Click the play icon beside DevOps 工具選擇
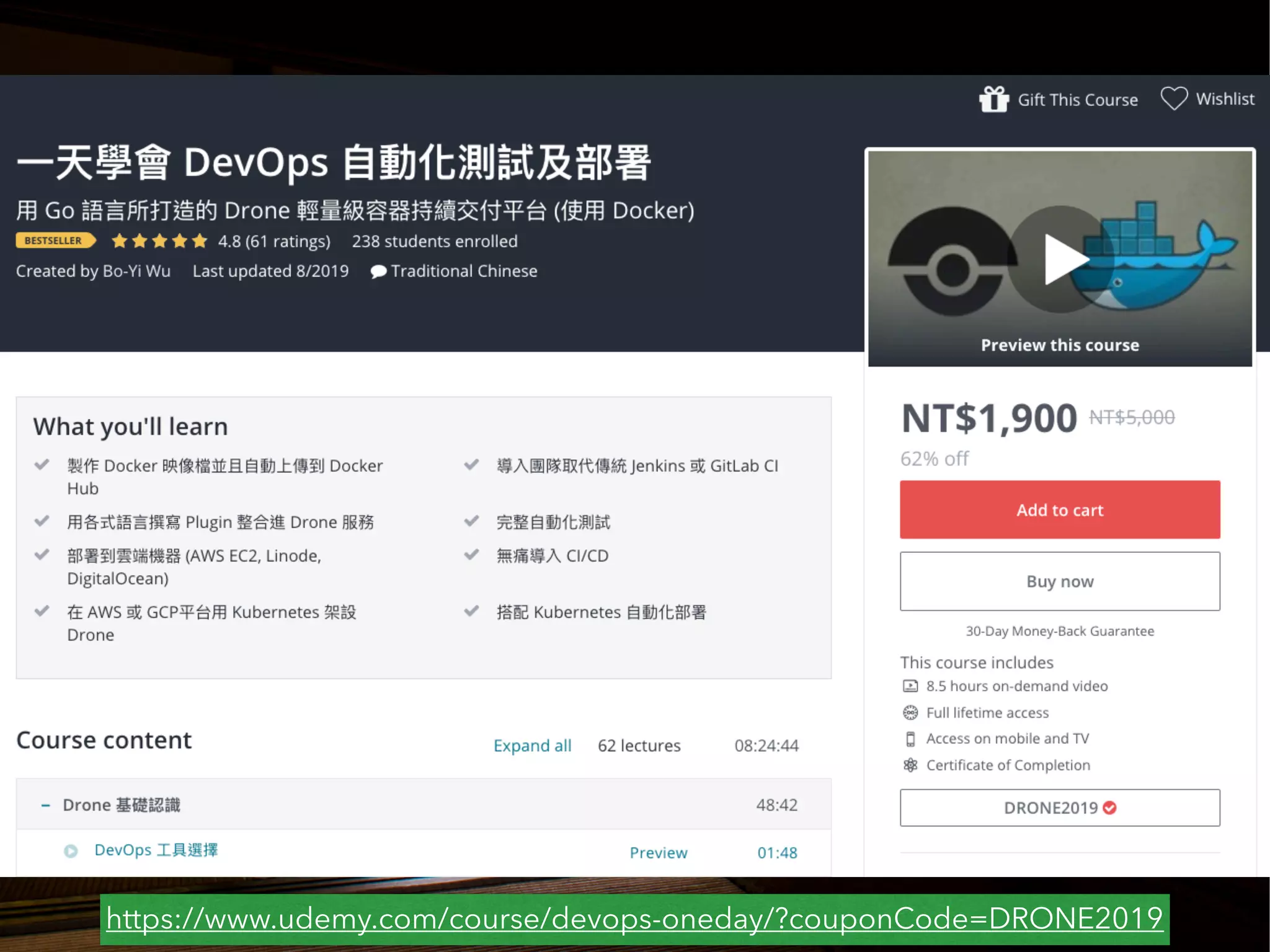 [71, 851]
